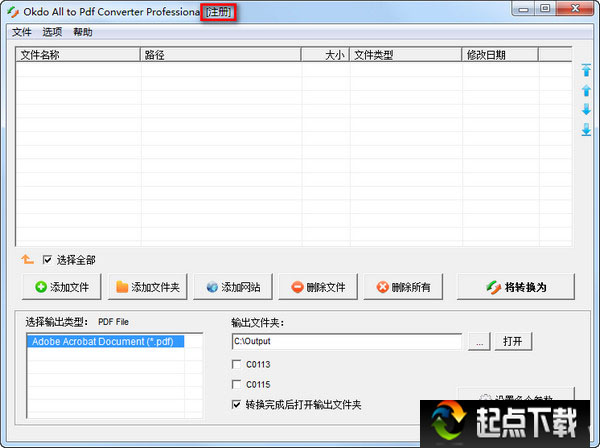Click the Okdo app icon in title bar
The image size is (600, 448).
coord(13,12)
